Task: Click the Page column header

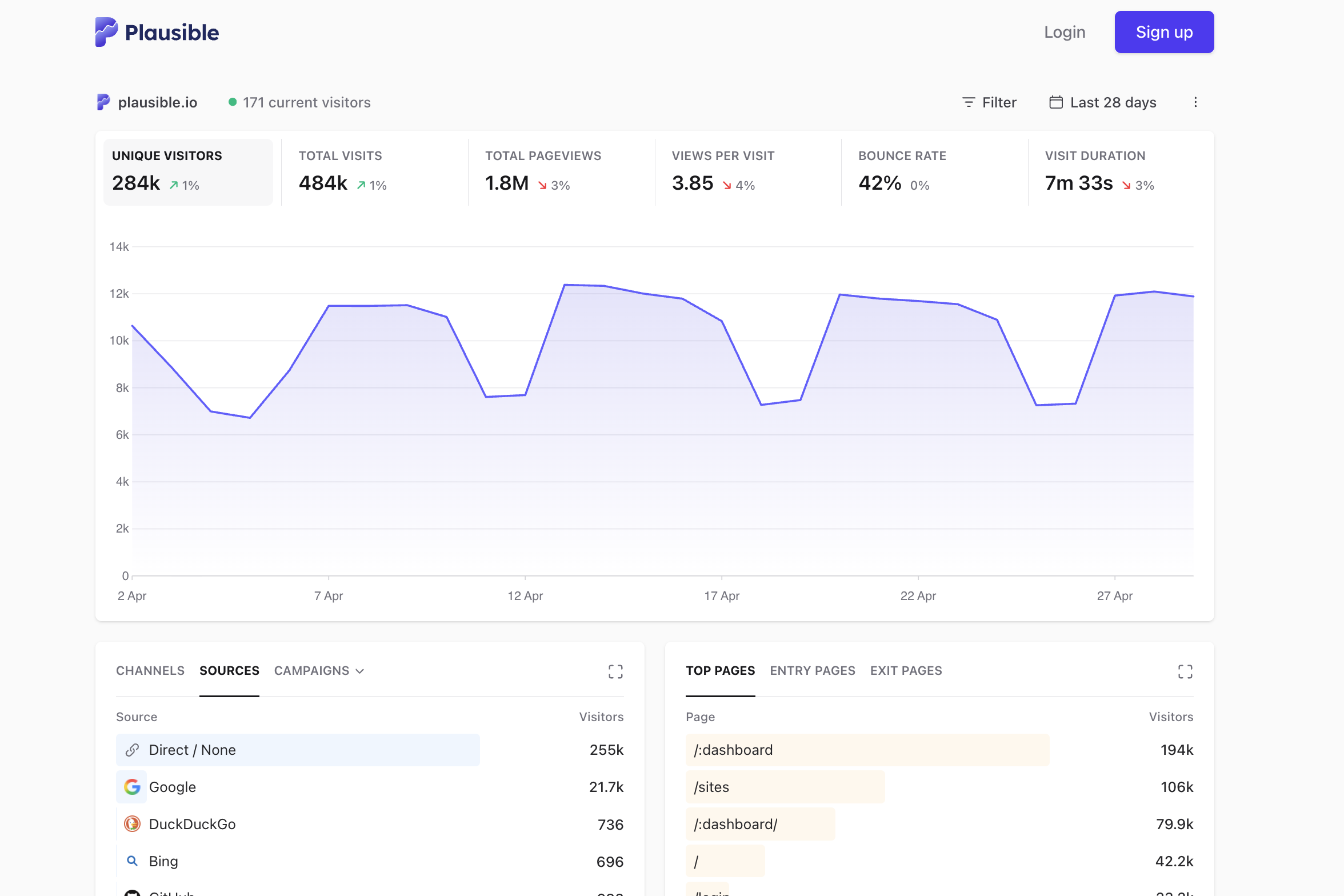Action: pos(700,717)
